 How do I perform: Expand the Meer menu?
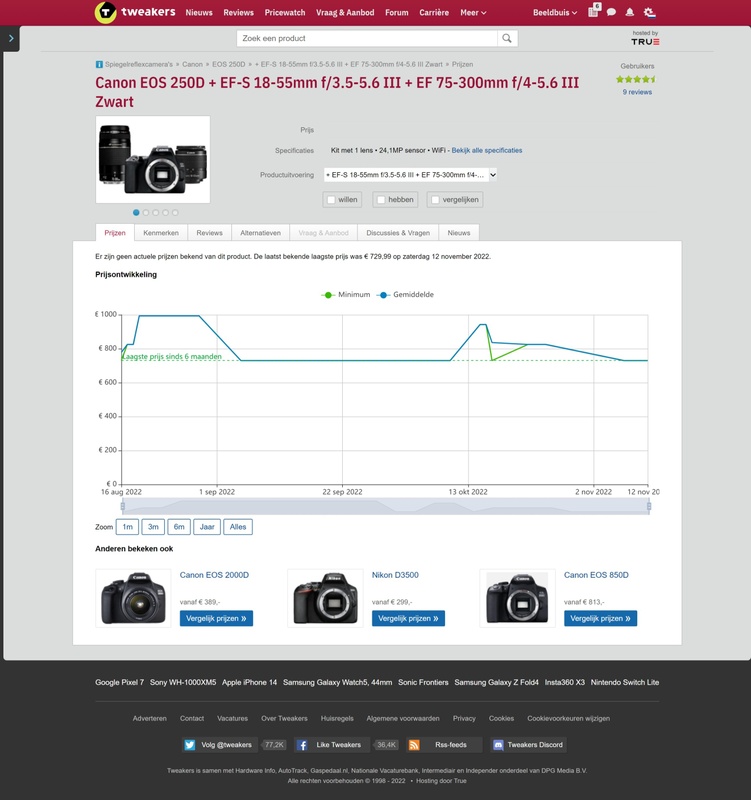473,12
